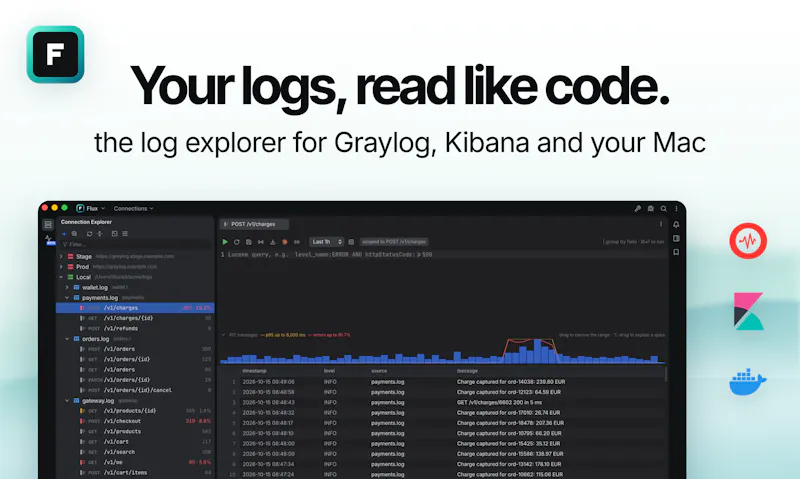Collapse the orders.log node
800x479 pixels.
[67, 339]
